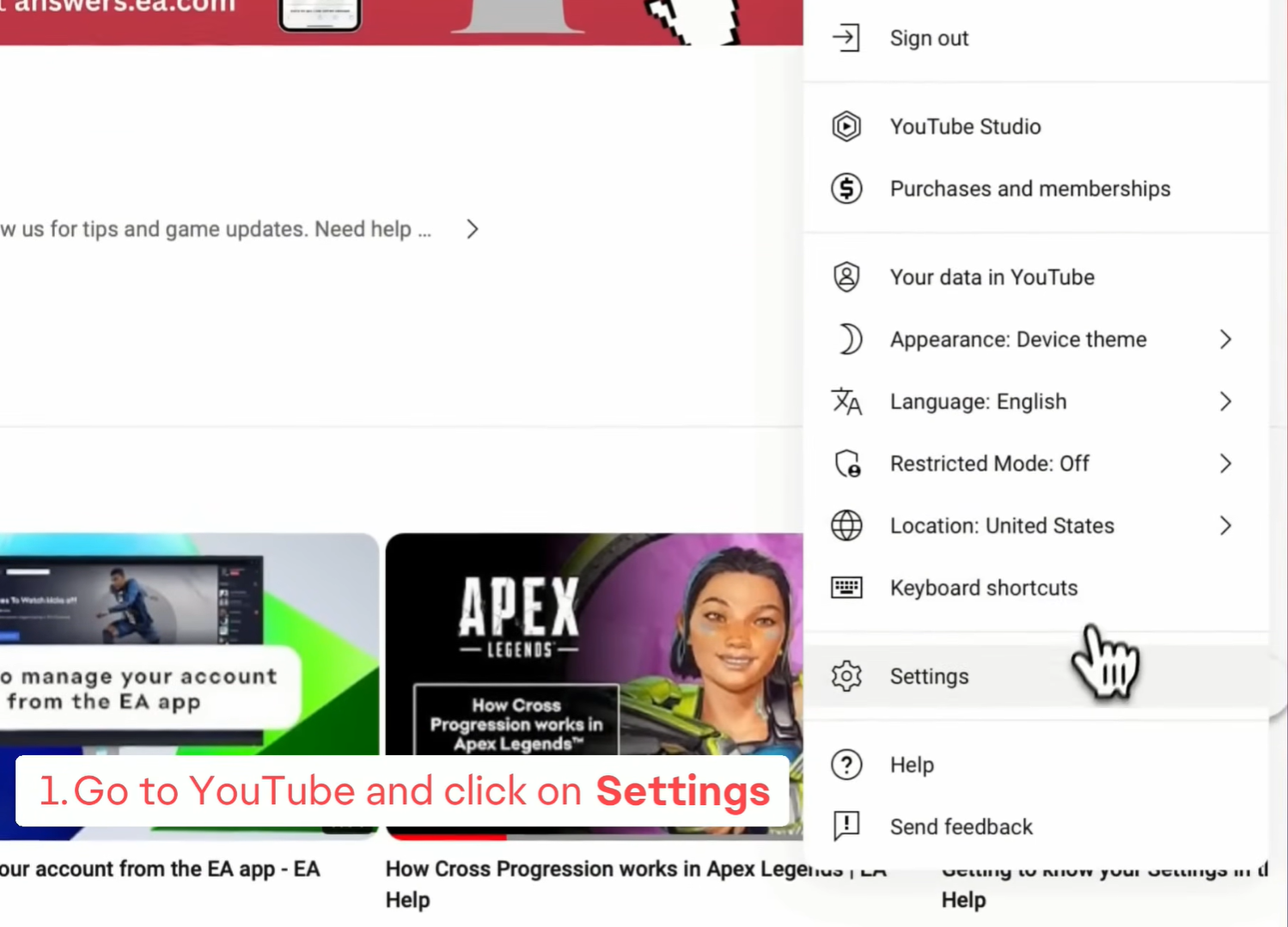This screenshot has width=1288, height=927.
Task: Open the 'Your data in YouTube' menu label
Action: (992, 277)
